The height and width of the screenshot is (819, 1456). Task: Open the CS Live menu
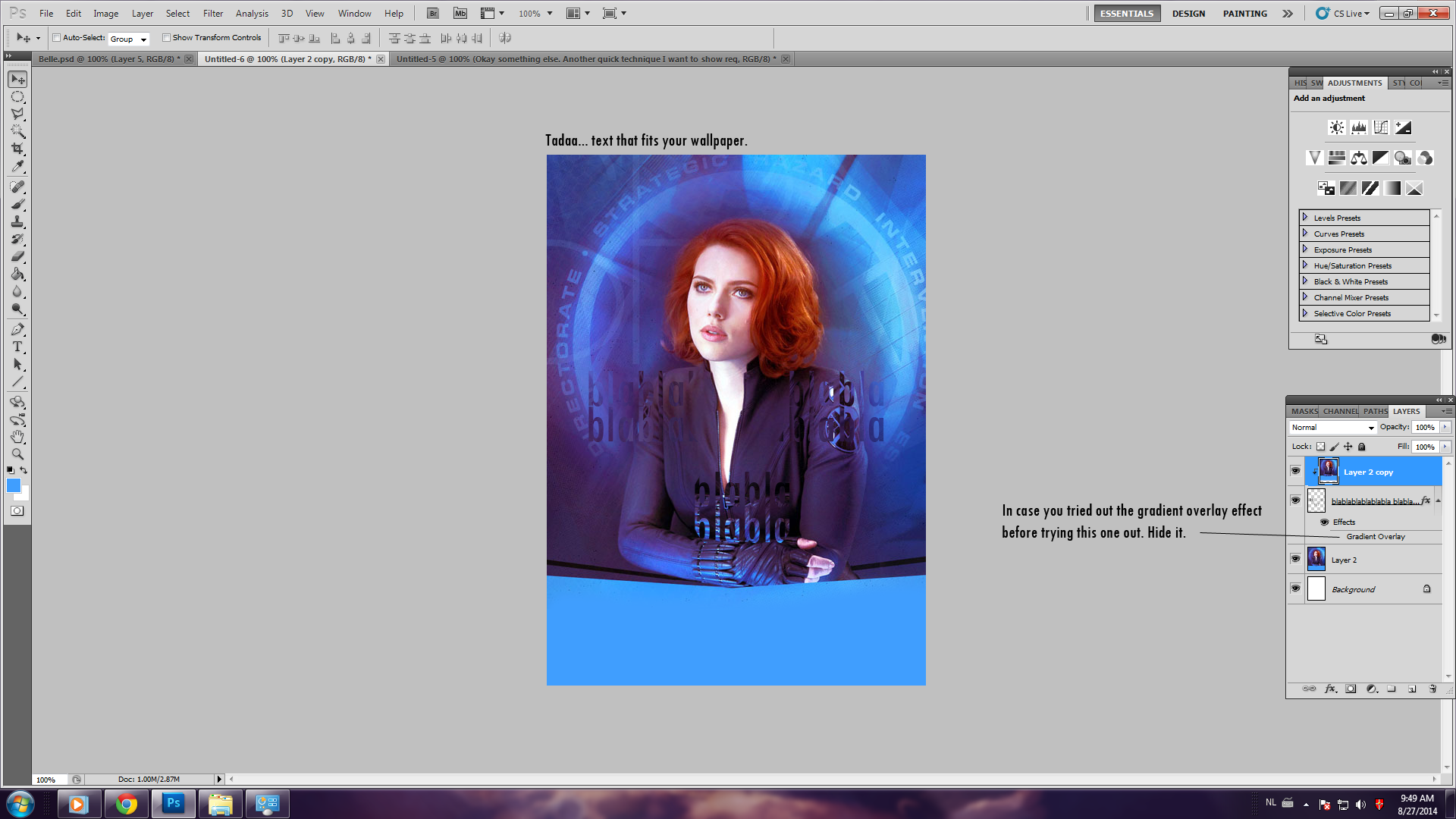(1343, 14)
